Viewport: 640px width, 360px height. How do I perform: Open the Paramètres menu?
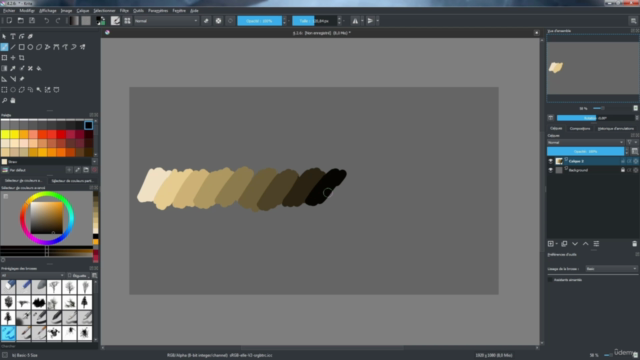(158, 11)
